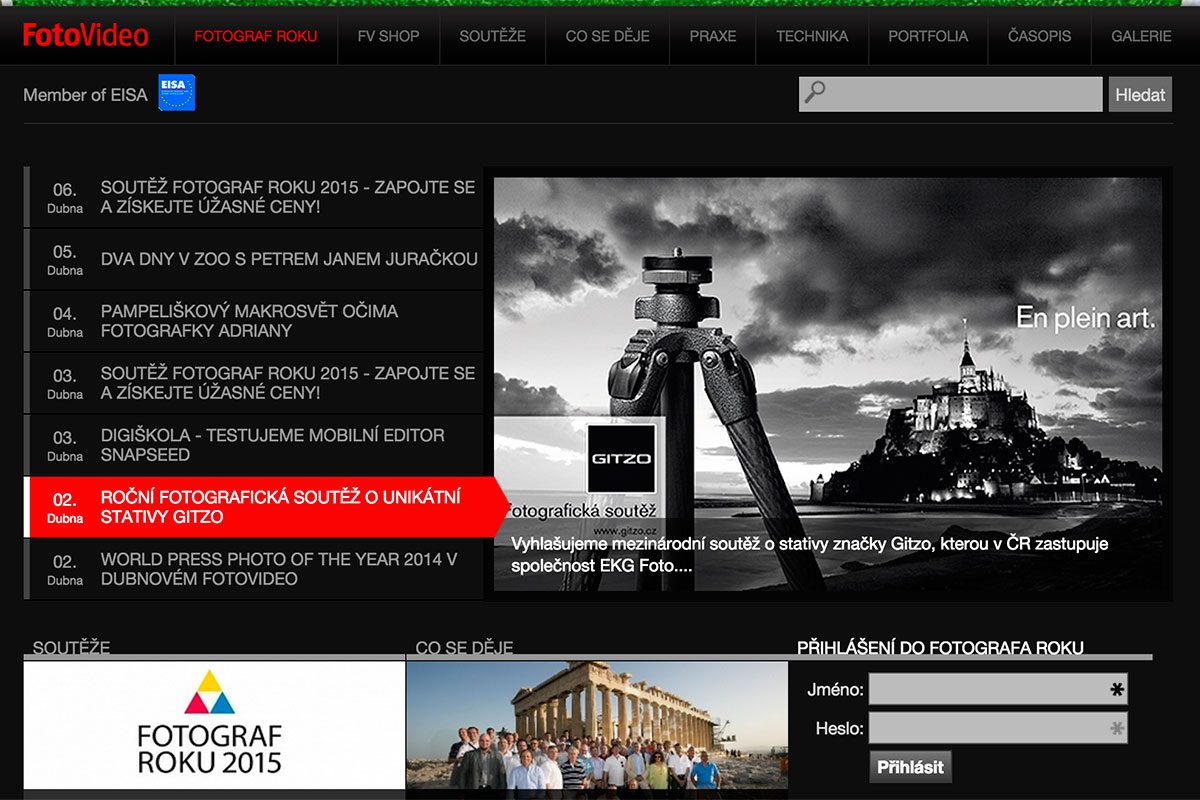Open the Parthenon group photo thumbnail
Screen dimensions: 1200x800
pyautogui.click(x=596, y=725)
